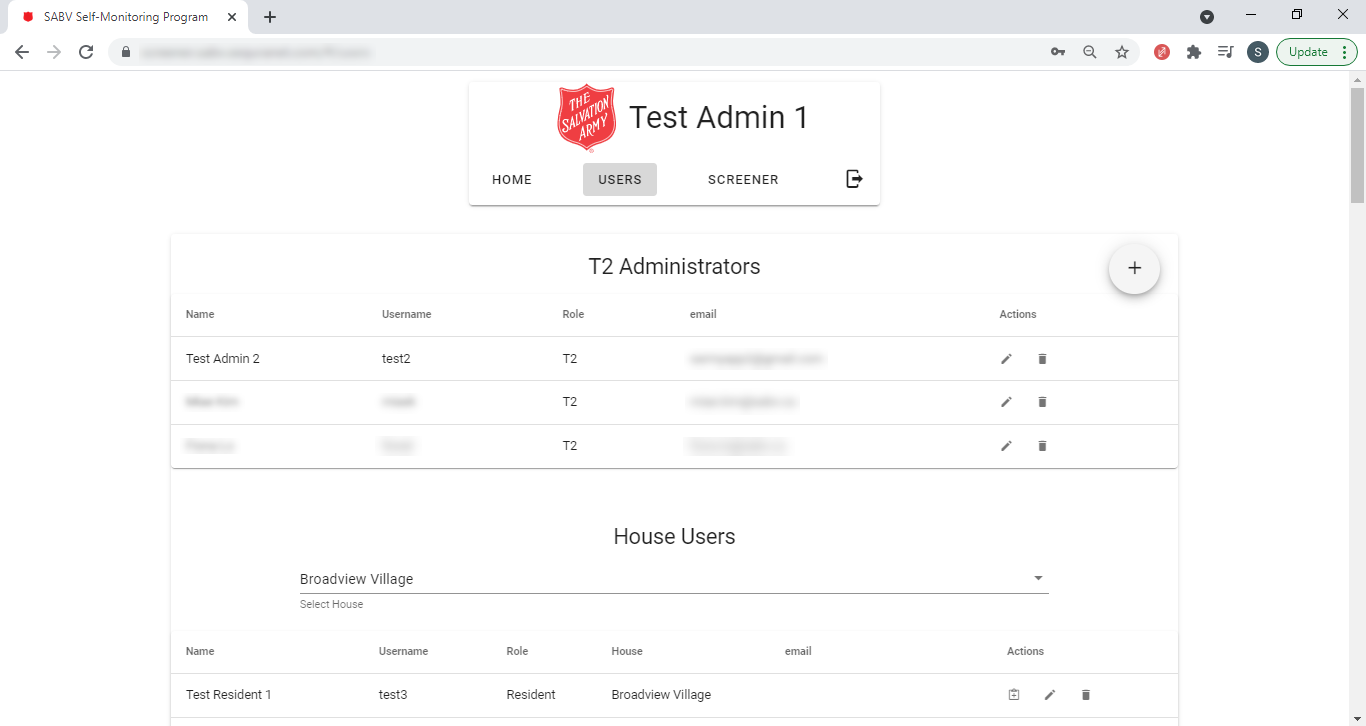Click edit pencil in third administrator row

point(1006,446)
